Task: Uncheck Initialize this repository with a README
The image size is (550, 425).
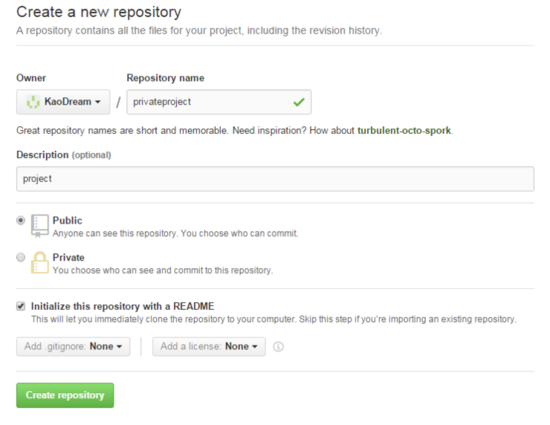Action: pyautogui.click(x=21, y=306)
